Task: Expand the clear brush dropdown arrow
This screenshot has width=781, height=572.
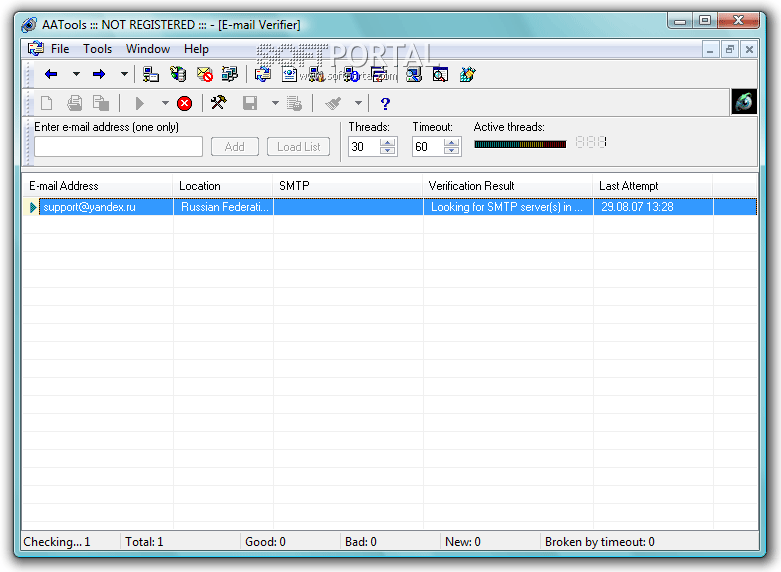Action: (x=358, y=103)
